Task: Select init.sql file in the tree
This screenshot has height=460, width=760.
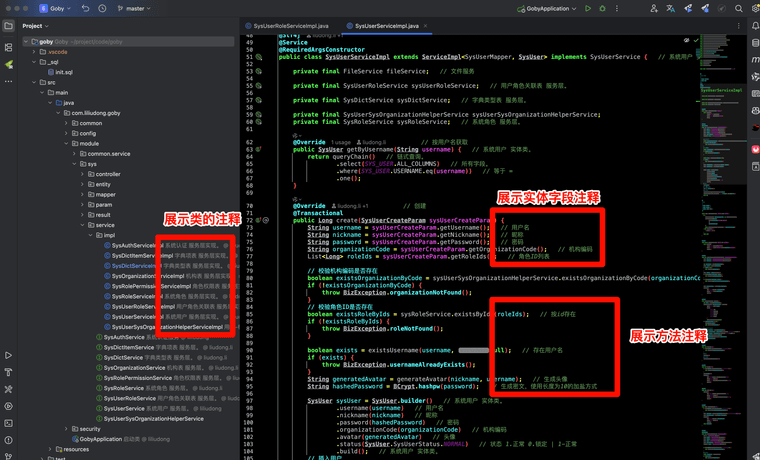Action: (64, 72)
